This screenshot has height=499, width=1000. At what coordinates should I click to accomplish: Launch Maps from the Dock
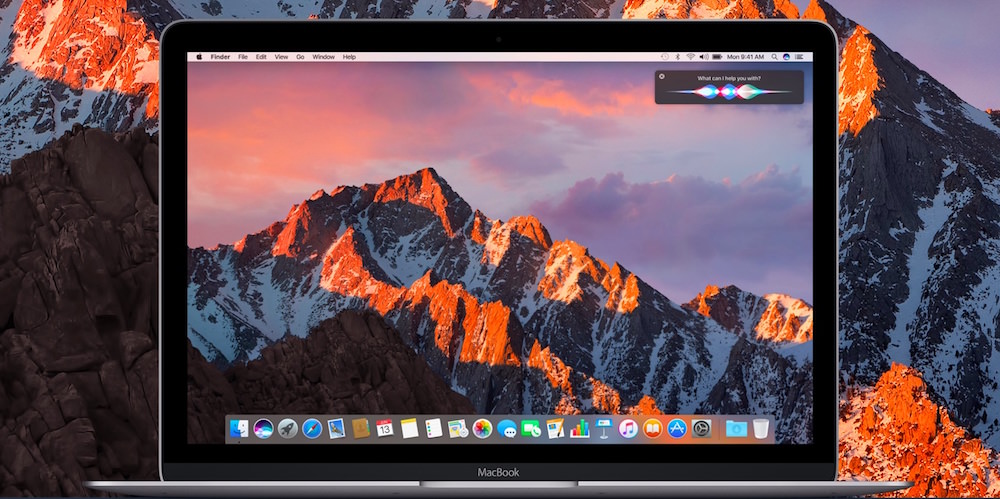coord(458,428)
